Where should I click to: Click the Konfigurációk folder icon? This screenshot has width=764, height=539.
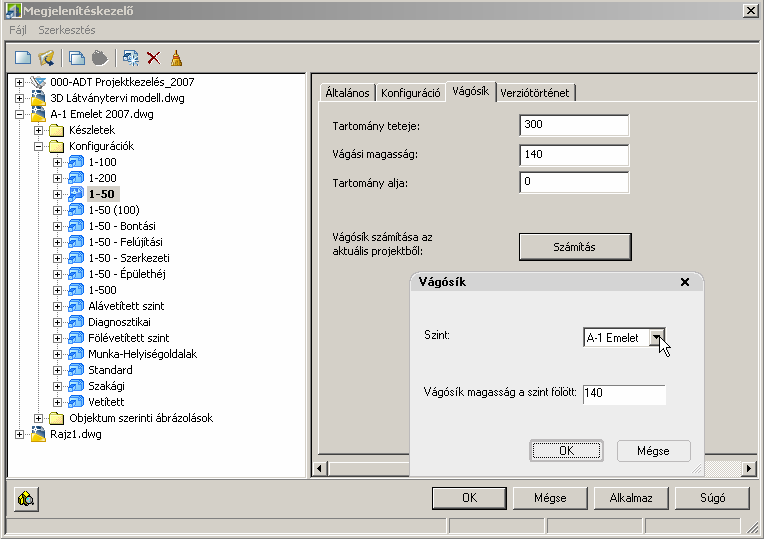pyautogui.click(x=57, y=146)
